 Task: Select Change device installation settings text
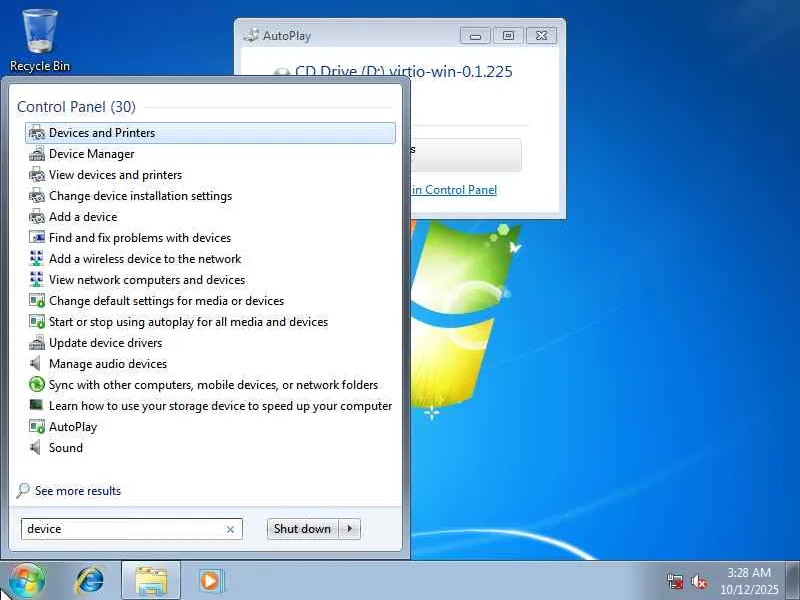(141, 196)
